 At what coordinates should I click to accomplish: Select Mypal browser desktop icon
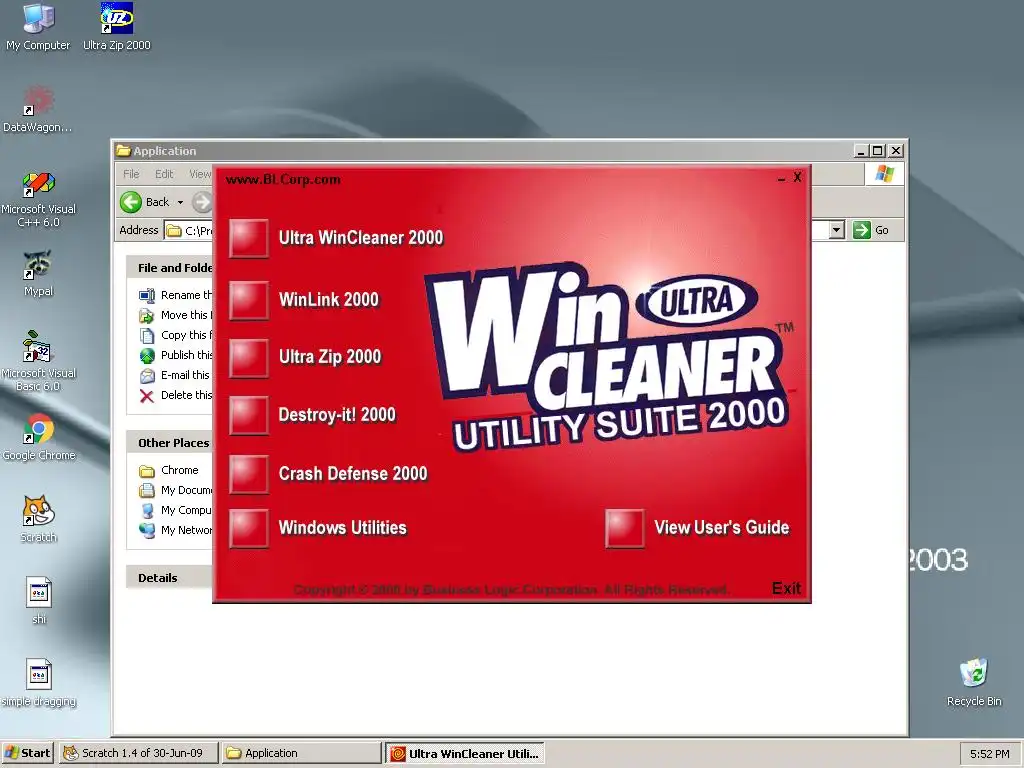pyautogui.click(x=38, y=273)
